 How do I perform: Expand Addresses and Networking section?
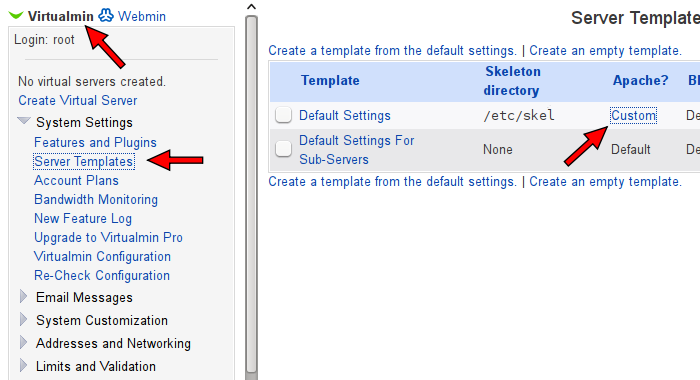tap(23, 342)
